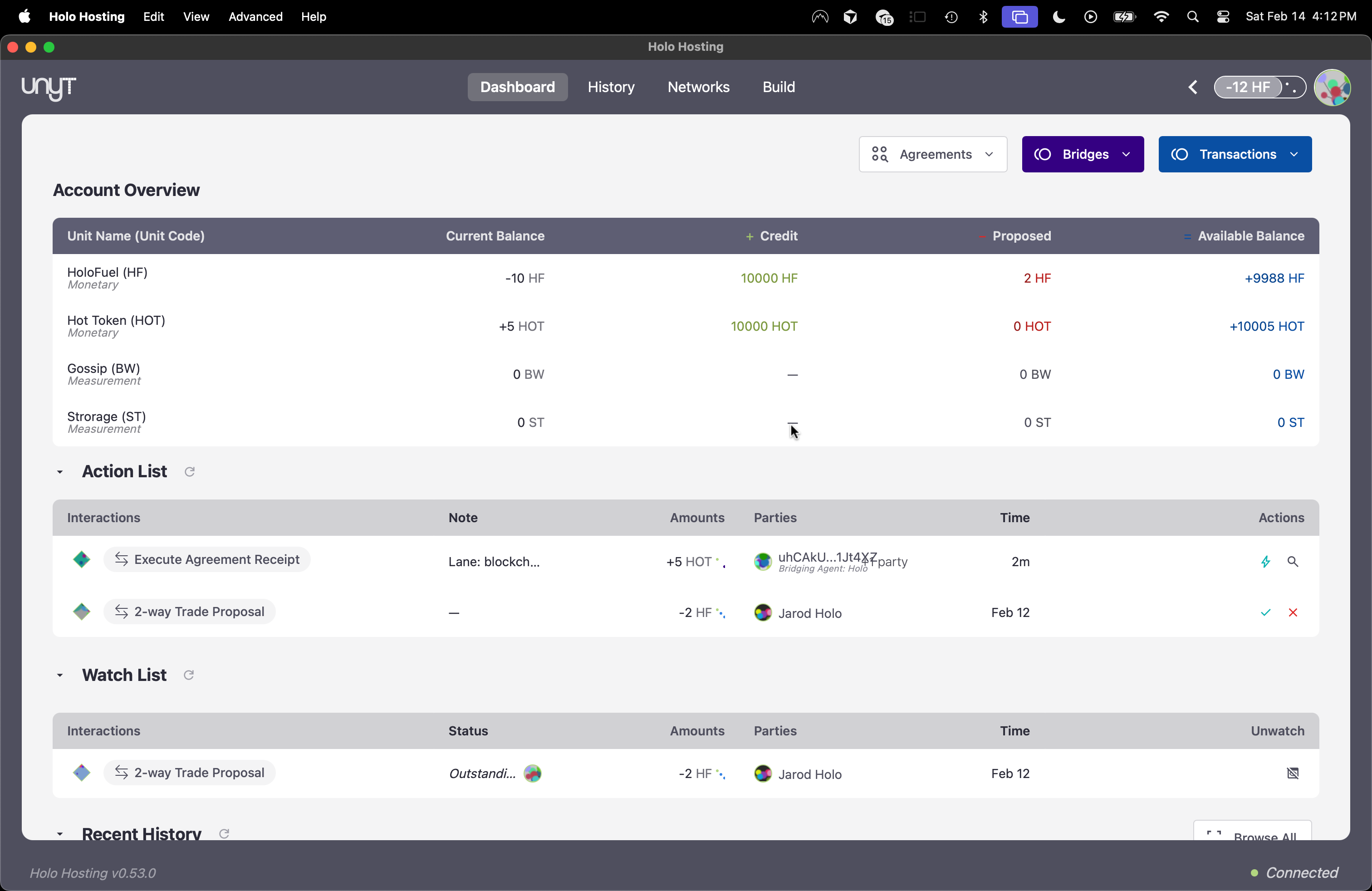
Task: Collapse the Recent History section
Action: tap(59, 834)
